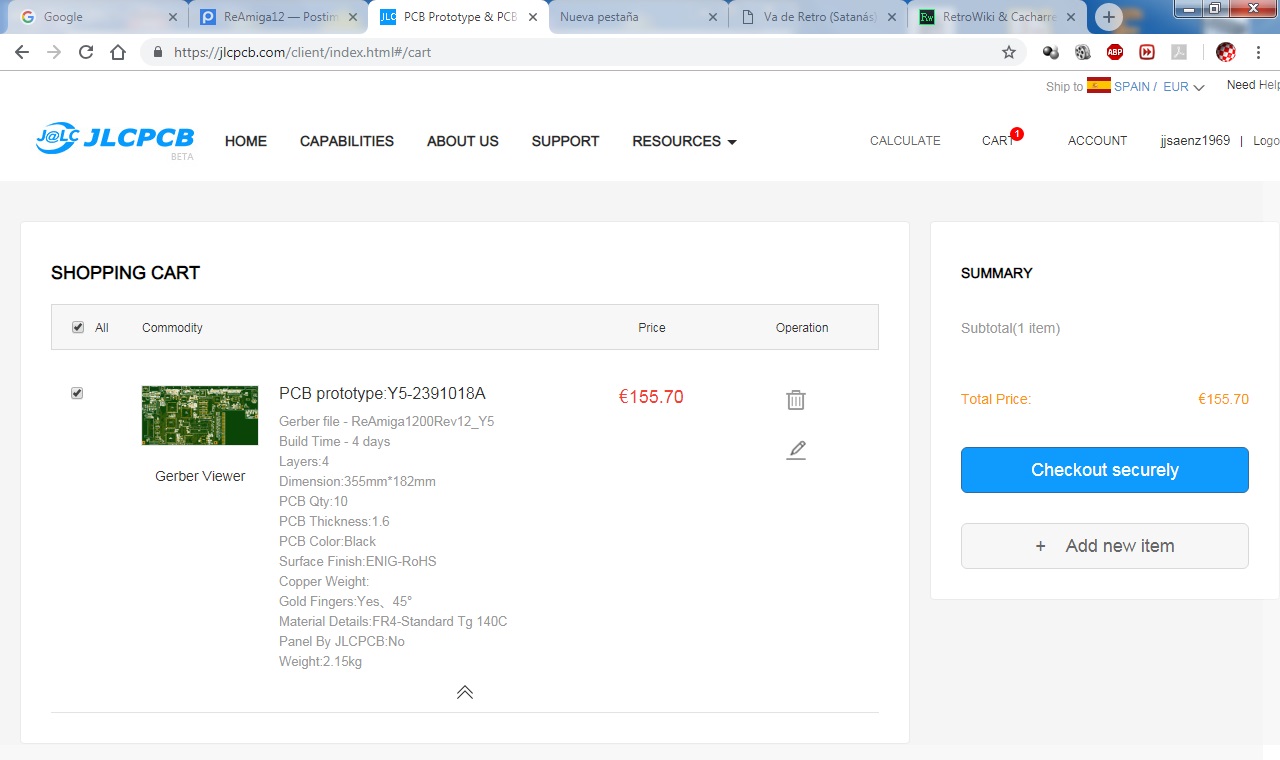Open the browser home page

[x=118, y=52]
